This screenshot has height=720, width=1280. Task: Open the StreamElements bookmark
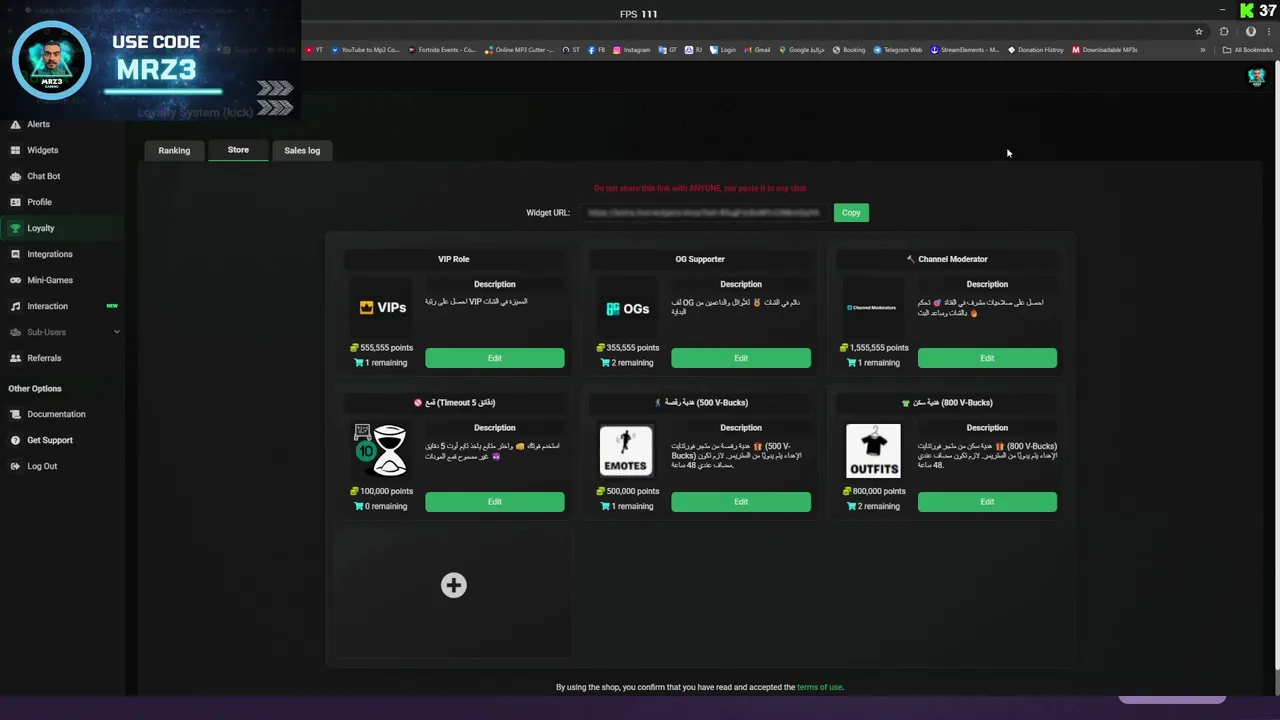pos(965,49)
